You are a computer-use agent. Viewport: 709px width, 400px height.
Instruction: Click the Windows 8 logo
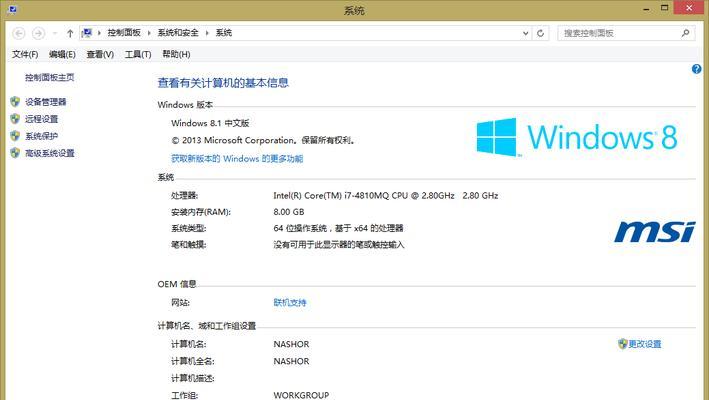(x=577, y=137)
